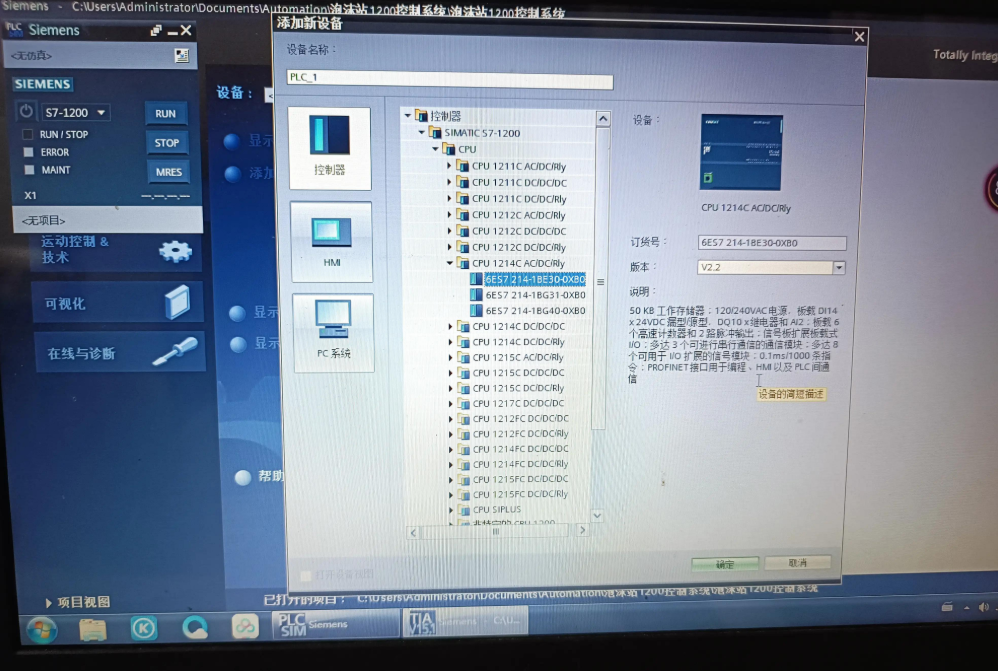Open 运动控制 & 技术 portal section
This screenshot has height=671, width=998.
(x=116, y=249)
